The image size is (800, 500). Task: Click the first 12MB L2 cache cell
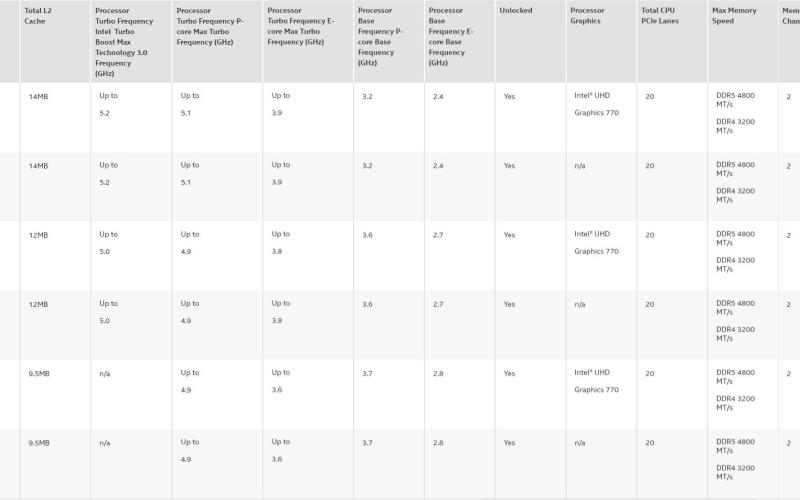pos(38,235)
